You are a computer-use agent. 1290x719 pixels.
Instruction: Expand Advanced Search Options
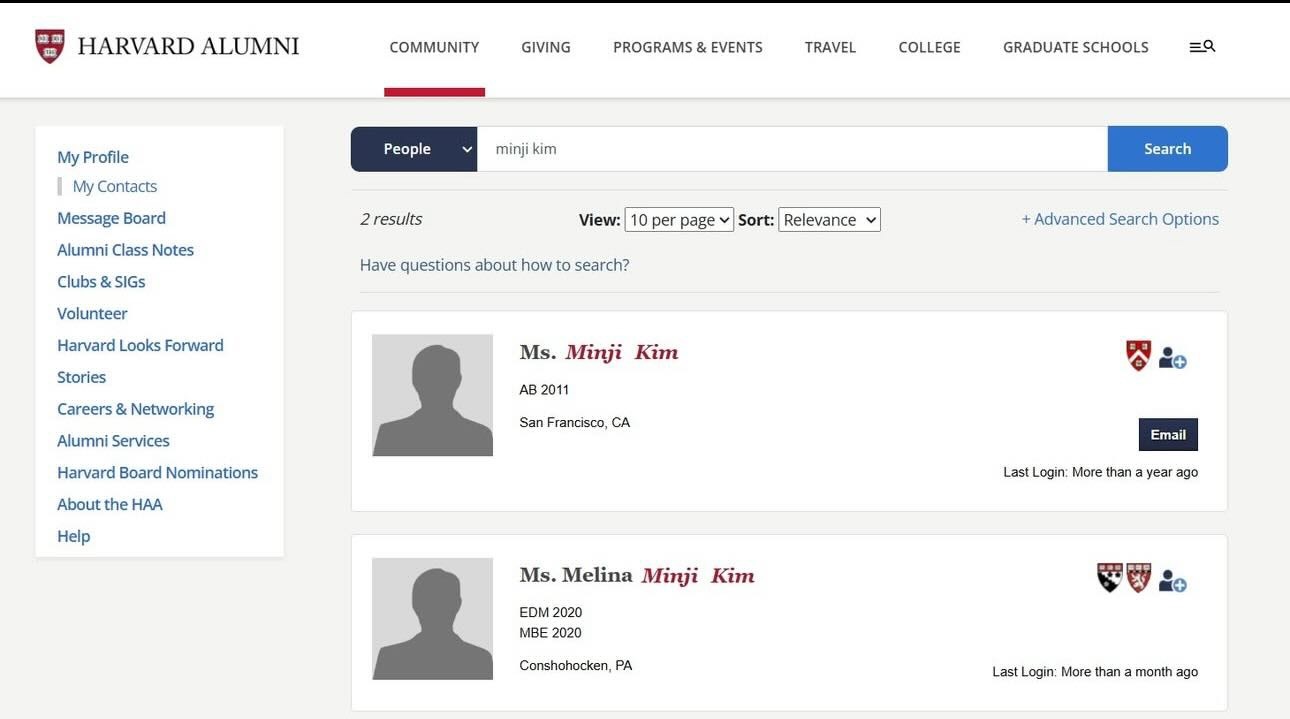(x=1120, y=219)
